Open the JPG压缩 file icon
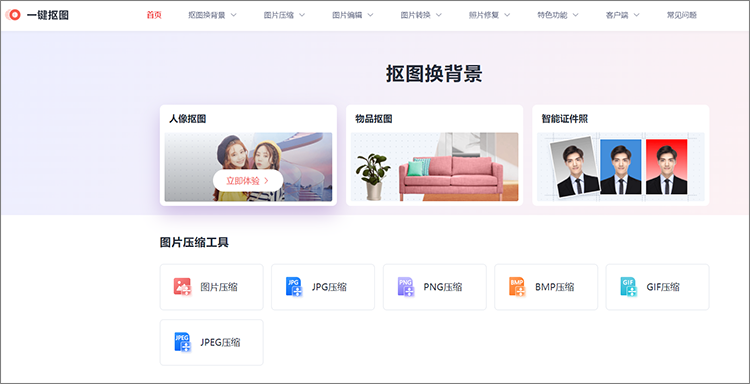750x384 pixels. (294, 286)
